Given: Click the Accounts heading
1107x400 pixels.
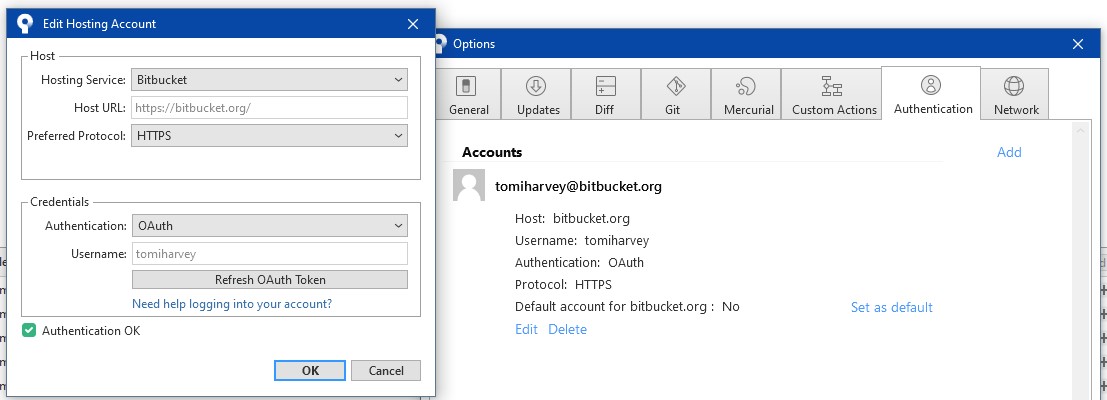Looking at the screenshot, I should [x=492, y=152].
